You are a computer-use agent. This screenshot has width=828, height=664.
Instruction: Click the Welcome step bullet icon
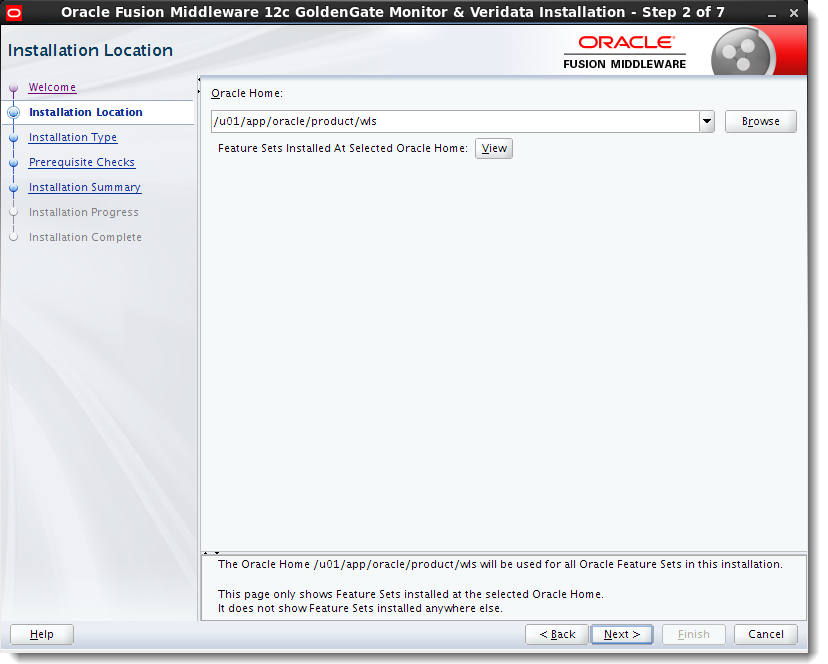[14, 88]
